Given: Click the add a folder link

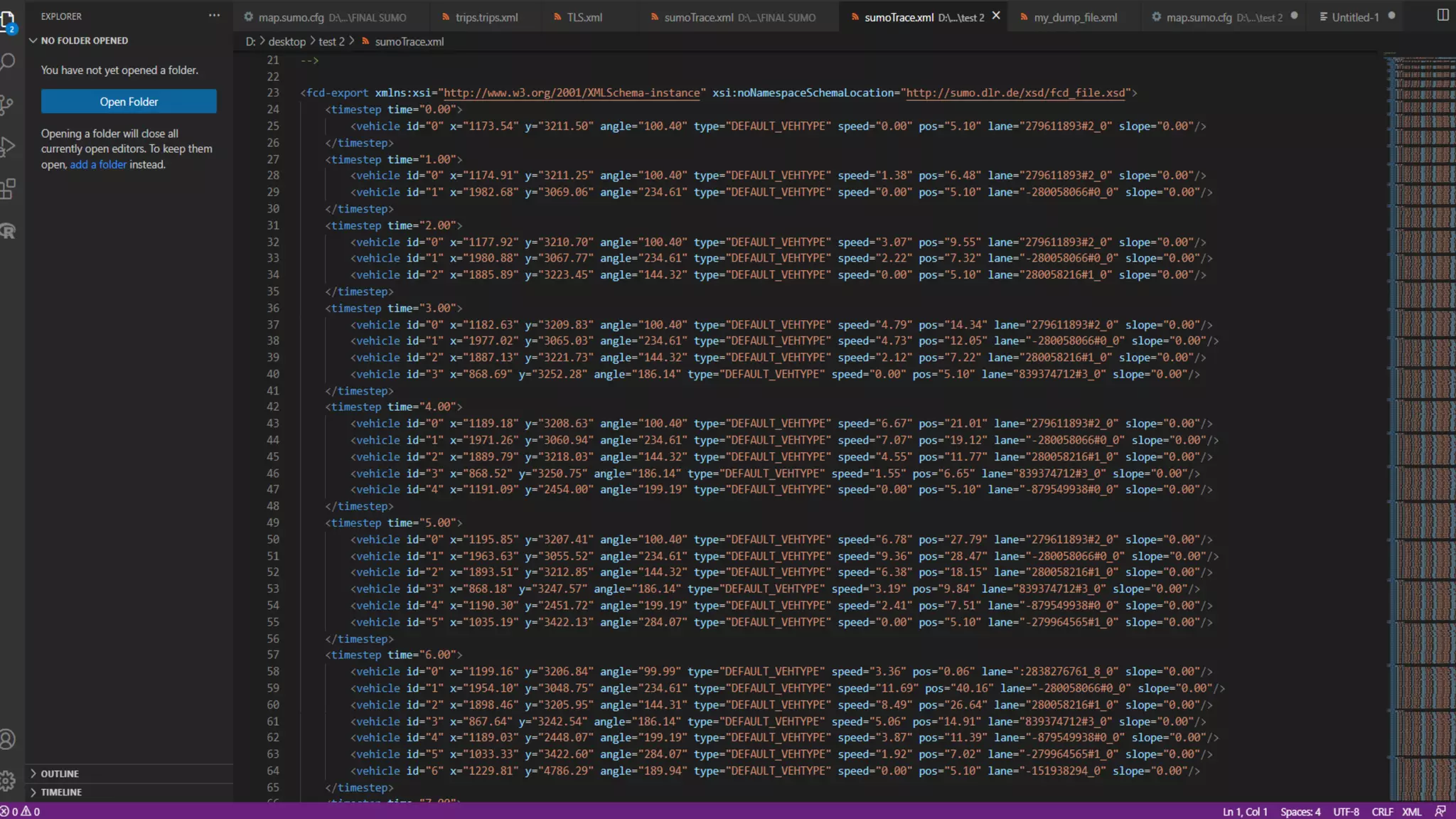Looking at the screenshot, I should (98, 164).
